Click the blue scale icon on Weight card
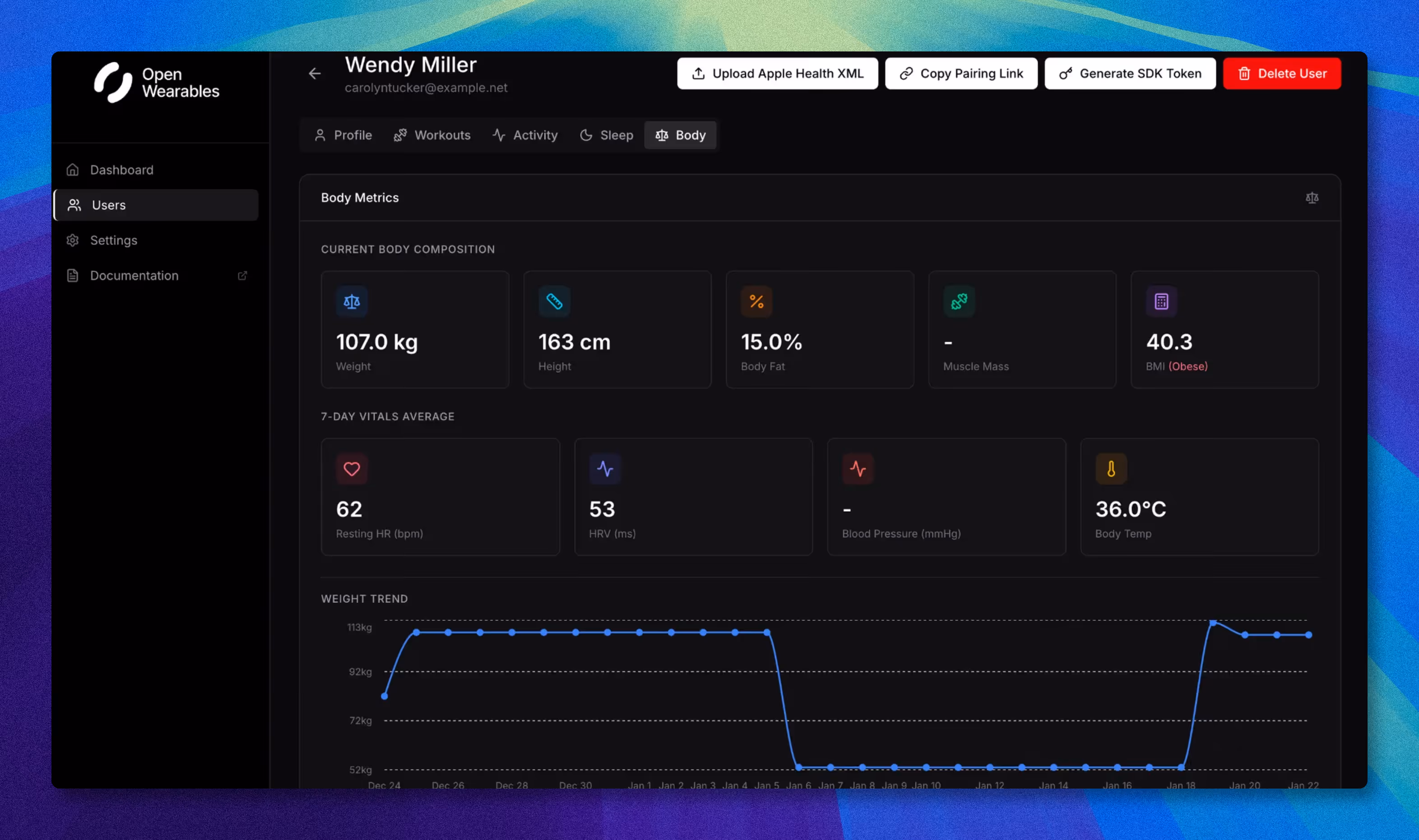The height and width of the screenshot is (840, 1419). (x=352, y=302)
